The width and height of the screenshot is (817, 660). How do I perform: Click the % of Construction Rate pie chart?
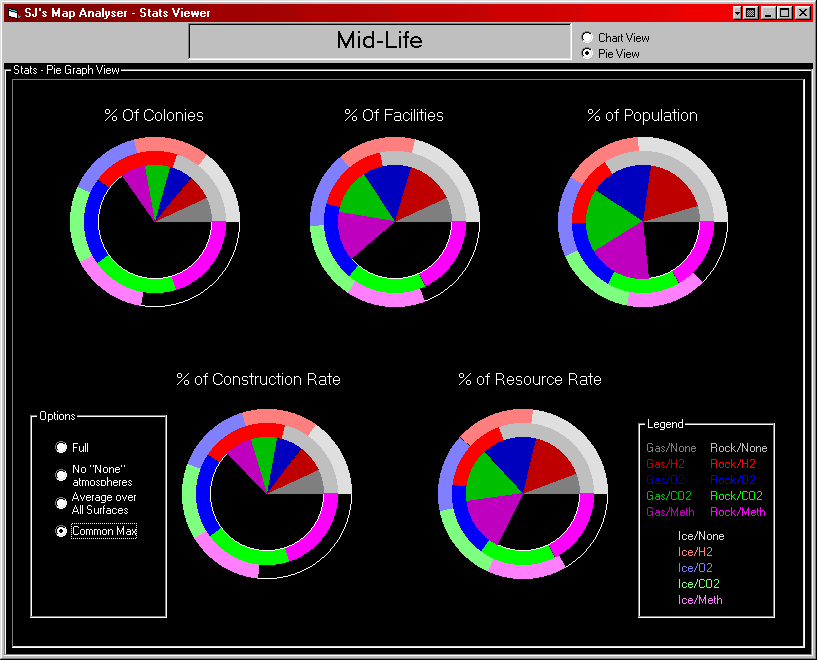click(x=267, y=493)
